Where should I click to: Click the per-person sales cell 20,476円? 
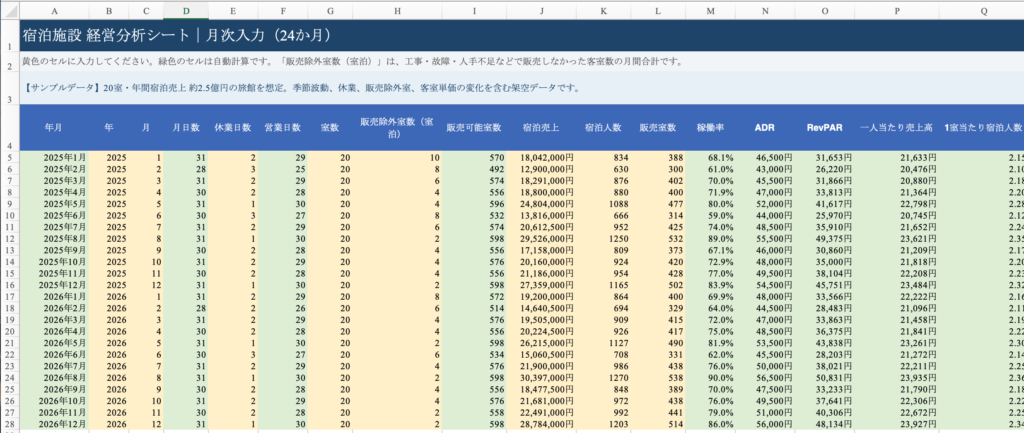[898, 168]
